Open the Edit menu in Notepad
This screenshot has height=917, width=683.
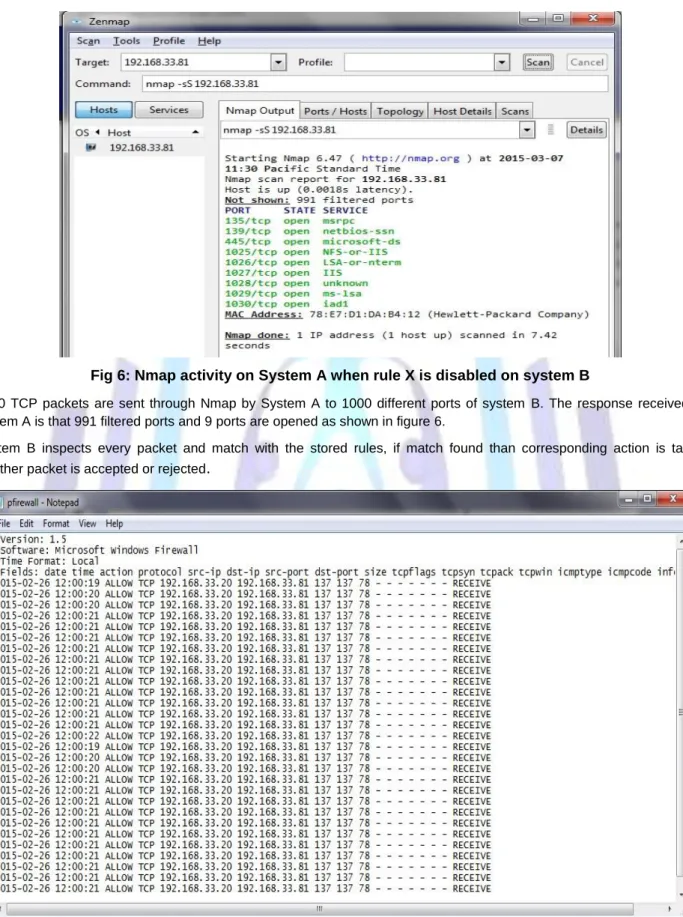26,523
